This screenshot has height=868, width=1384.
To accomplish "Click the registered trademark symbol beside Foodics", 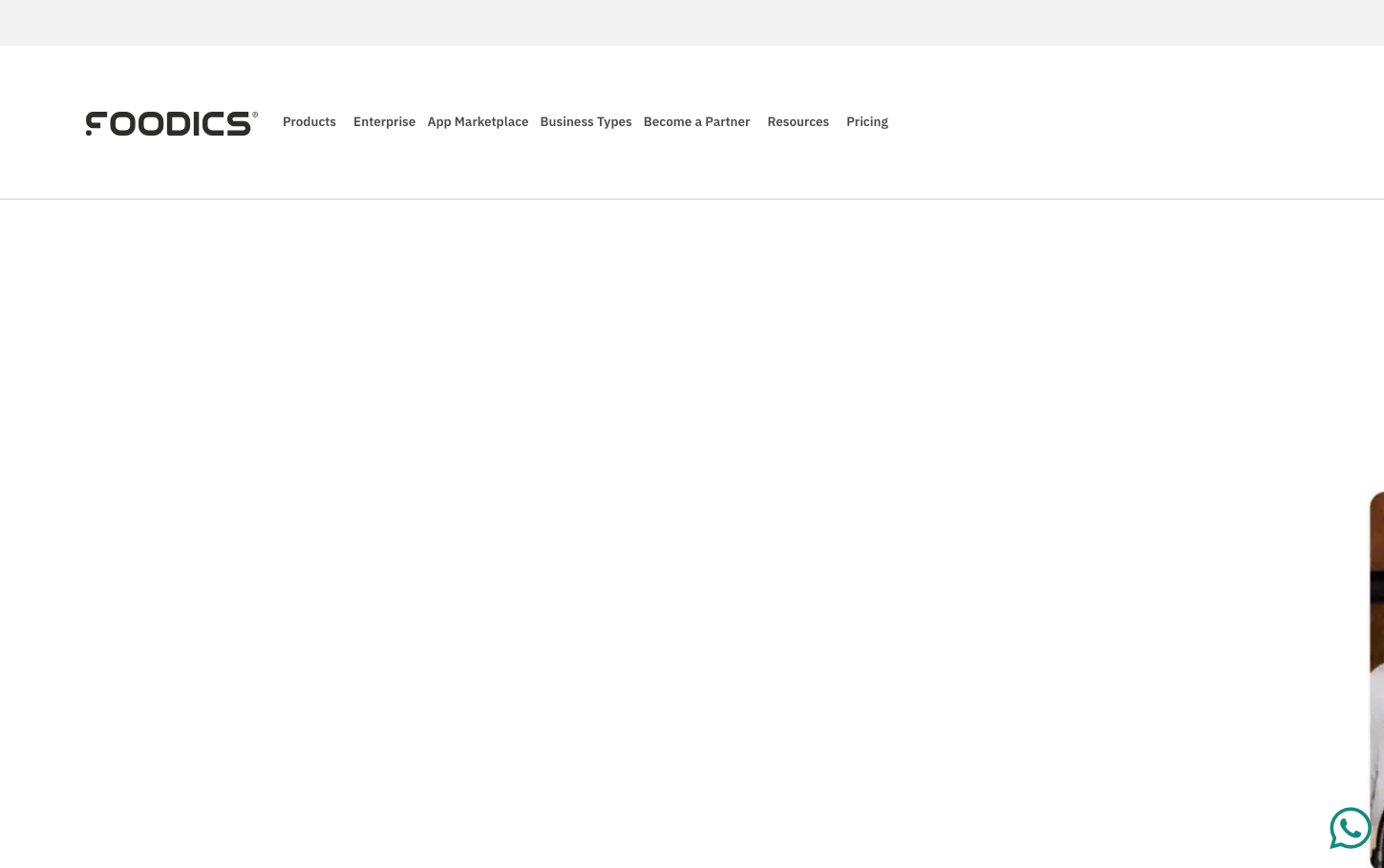I will [x=255, y=115].
